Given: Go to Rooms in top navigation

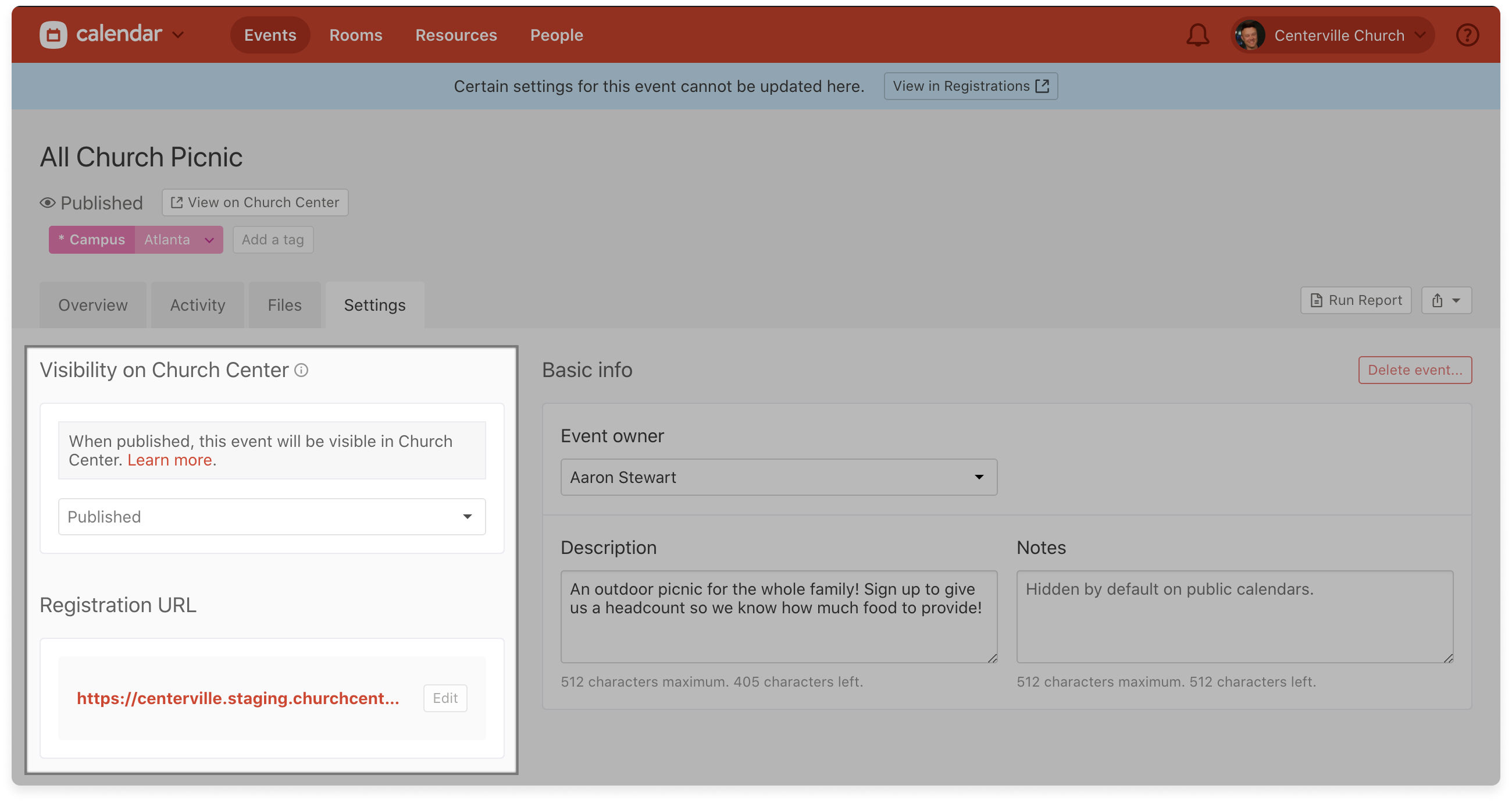Looking at the screenshot, I should point(356,35).
